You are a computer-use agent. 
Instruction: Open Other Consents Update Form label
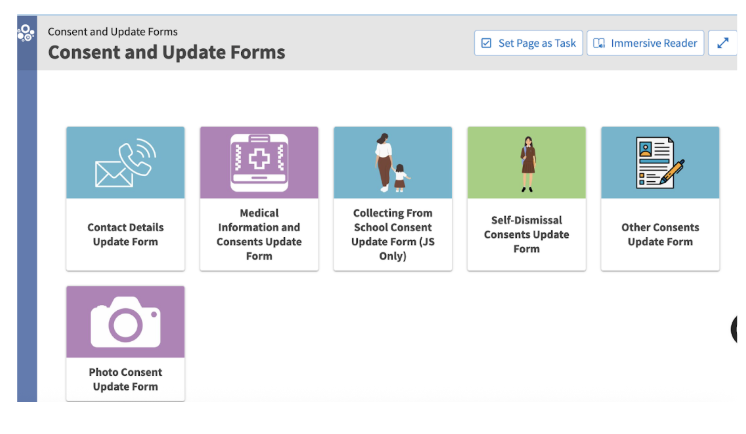click(660, 235)
